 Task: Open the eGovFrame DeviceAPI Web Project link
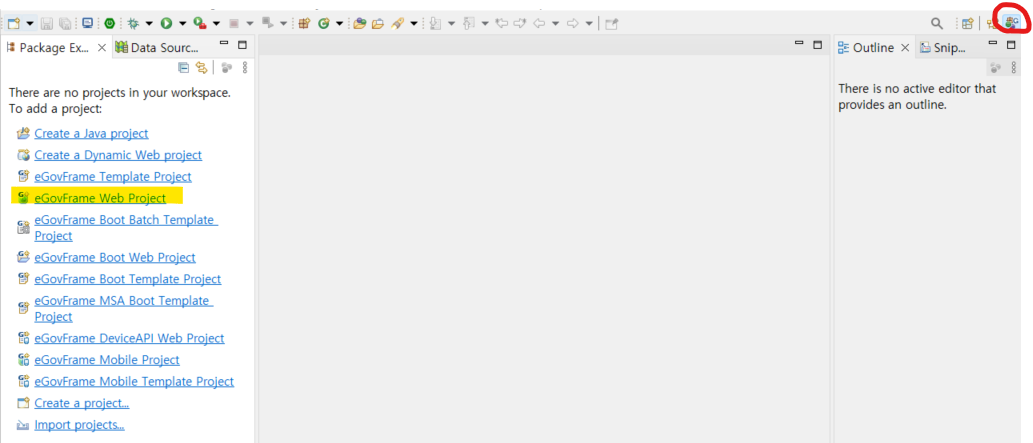pyautogui.click(x=130, y=338)
